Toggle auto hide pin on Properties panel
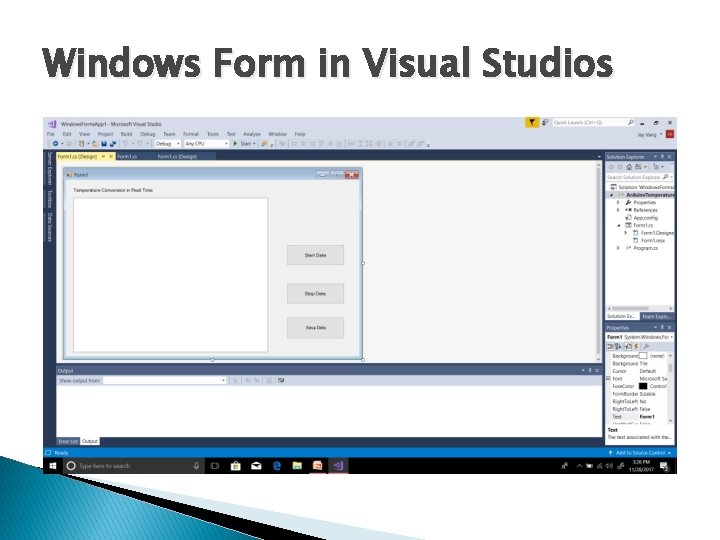720x540 pixels. (662, 327)
